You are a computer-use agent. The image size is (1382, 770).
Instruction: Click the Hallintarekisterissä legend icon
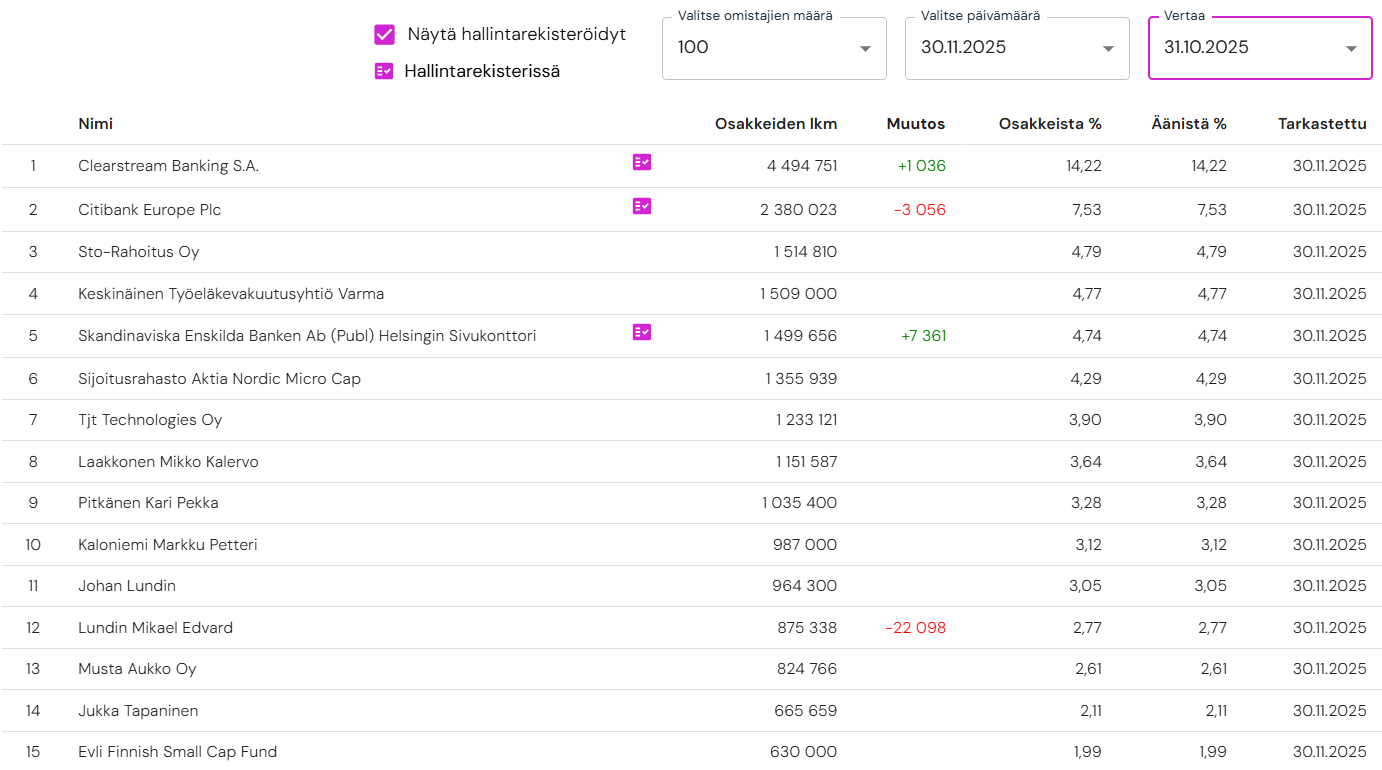coord(384,71)
